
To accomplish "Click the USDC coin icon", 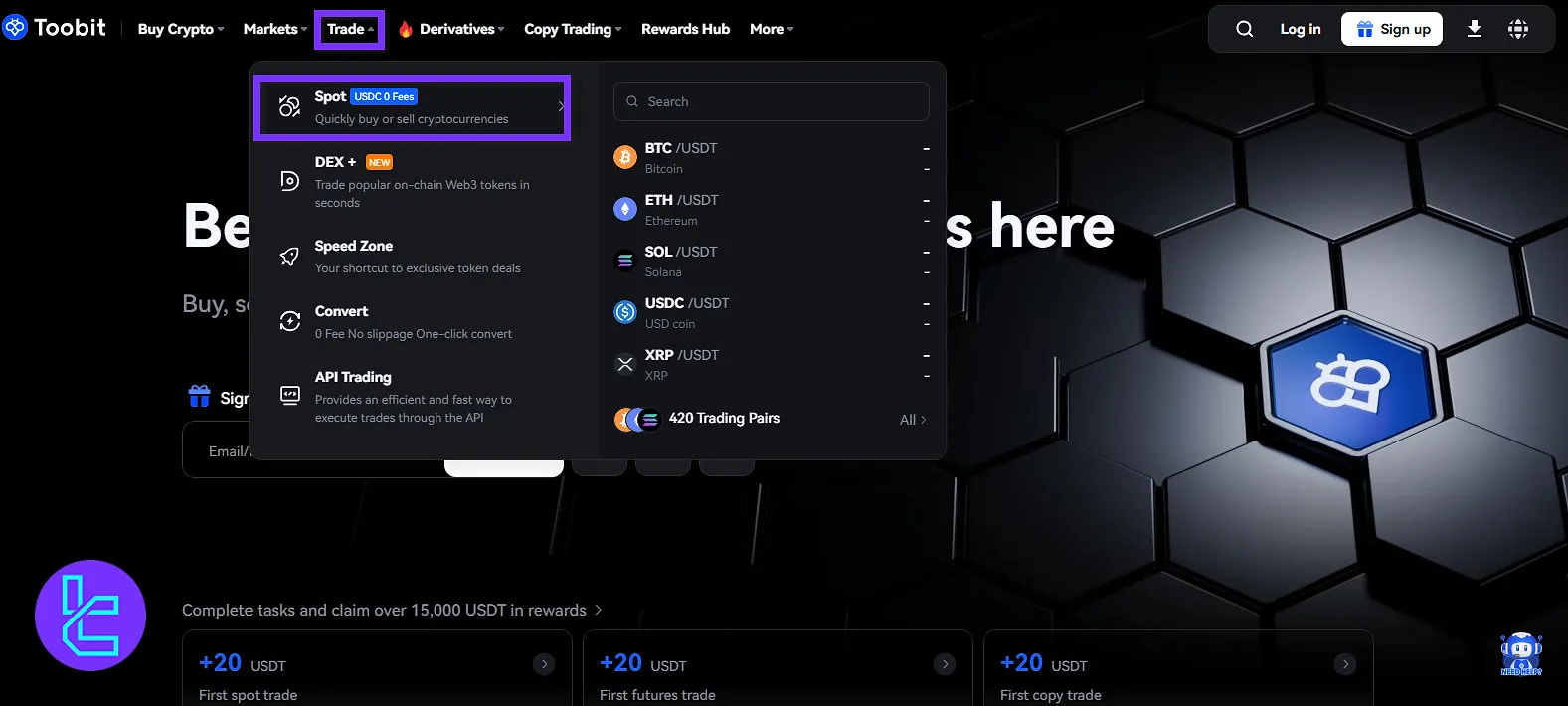I will [x=625, y=312].
